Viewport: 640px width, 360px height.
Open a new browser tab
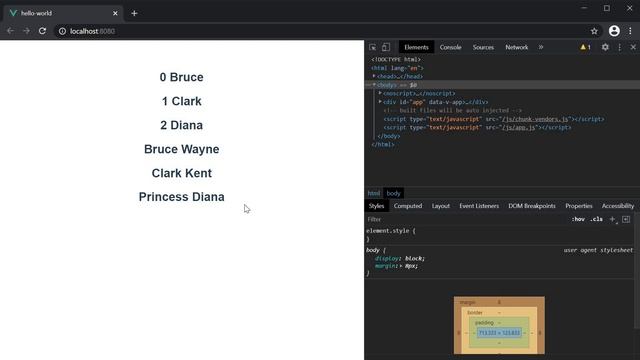(134, 13)
